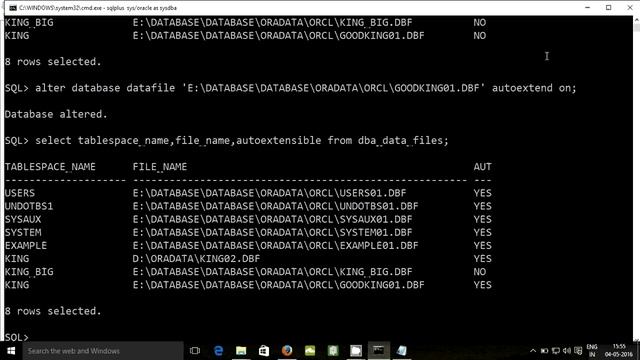Launch Microsoft Edge from the taskbar
The image size is (640, 360).
pyautogui.click(x=218, y=351)
